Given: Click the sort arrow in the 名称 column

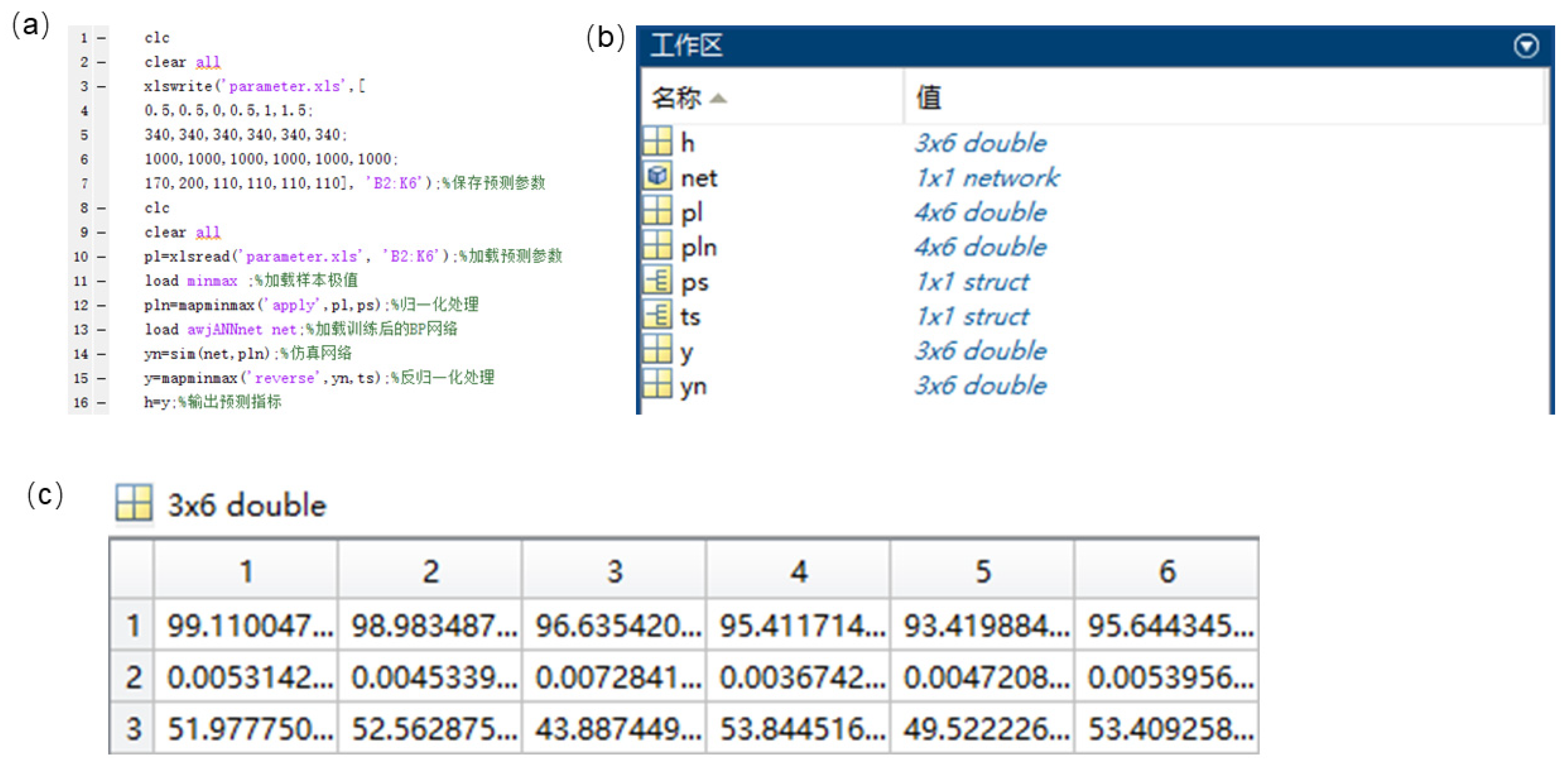Looking at the screenshot, I should coord(718,99).
